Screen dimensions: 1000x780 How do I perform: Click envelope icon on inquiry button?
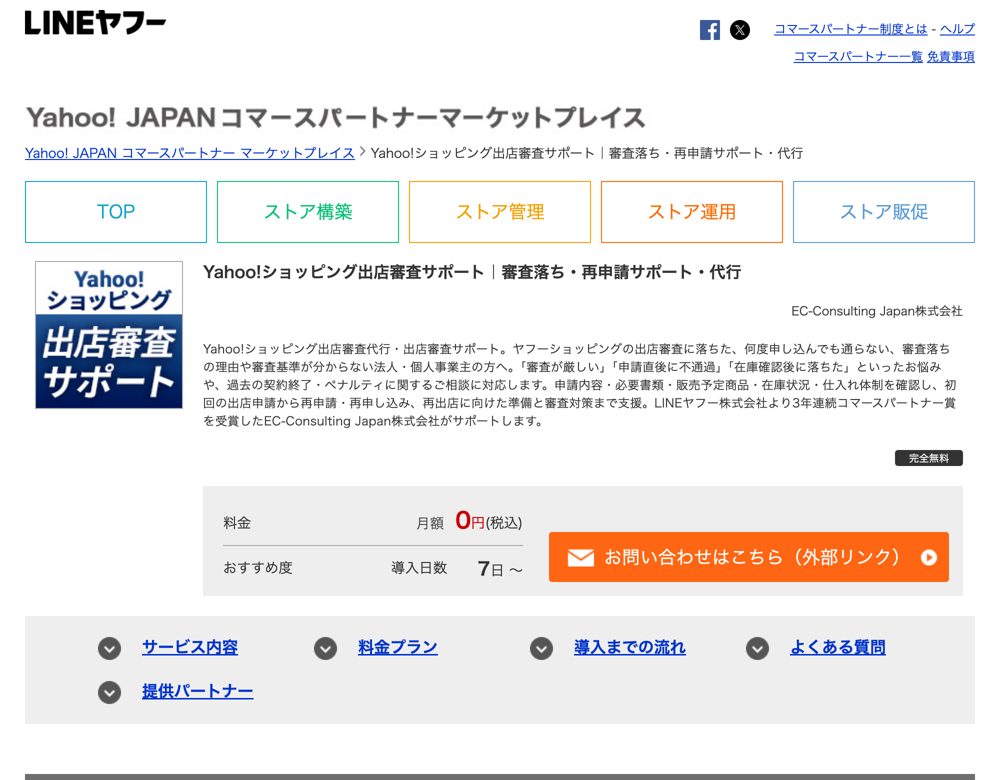point(580,557)
